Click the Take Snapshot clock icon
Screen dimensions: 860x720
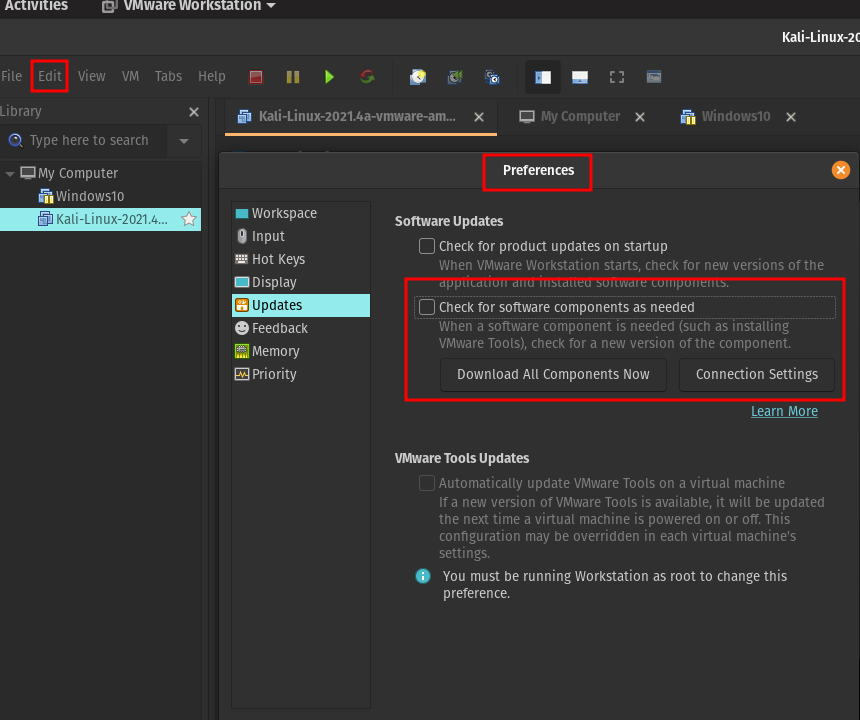click(x=418, y=77)
